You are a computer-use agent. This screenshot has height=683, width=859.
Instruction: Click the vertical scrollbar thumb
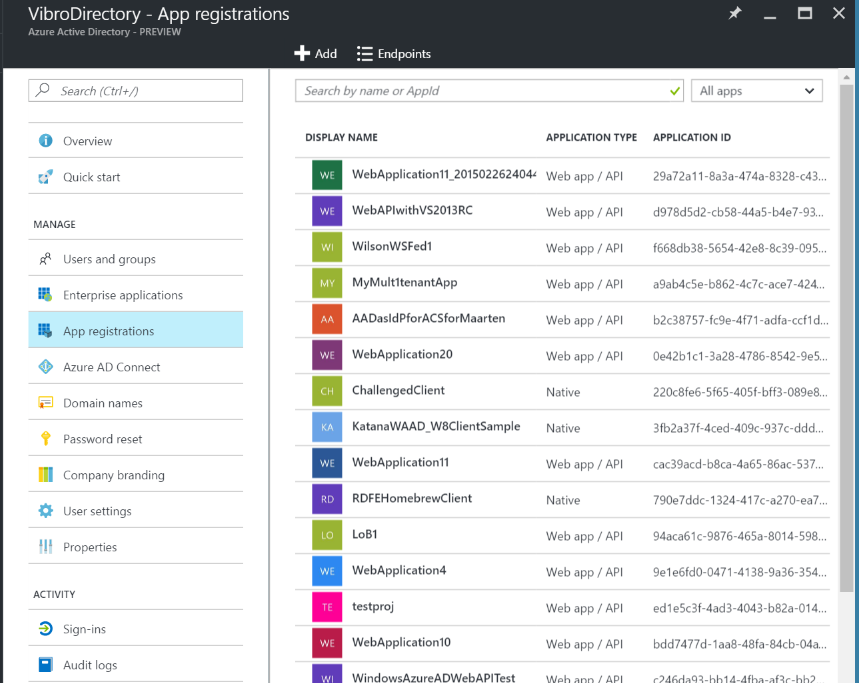[846, 338]
